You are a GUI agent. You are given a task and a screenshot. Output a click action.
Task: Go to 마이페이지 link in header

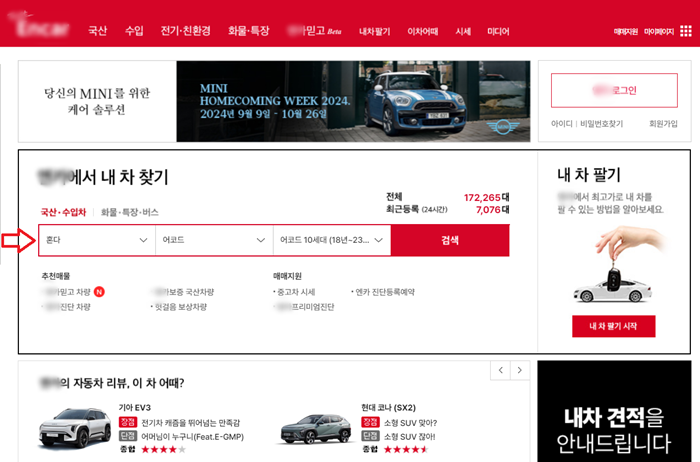pos(659,31)
